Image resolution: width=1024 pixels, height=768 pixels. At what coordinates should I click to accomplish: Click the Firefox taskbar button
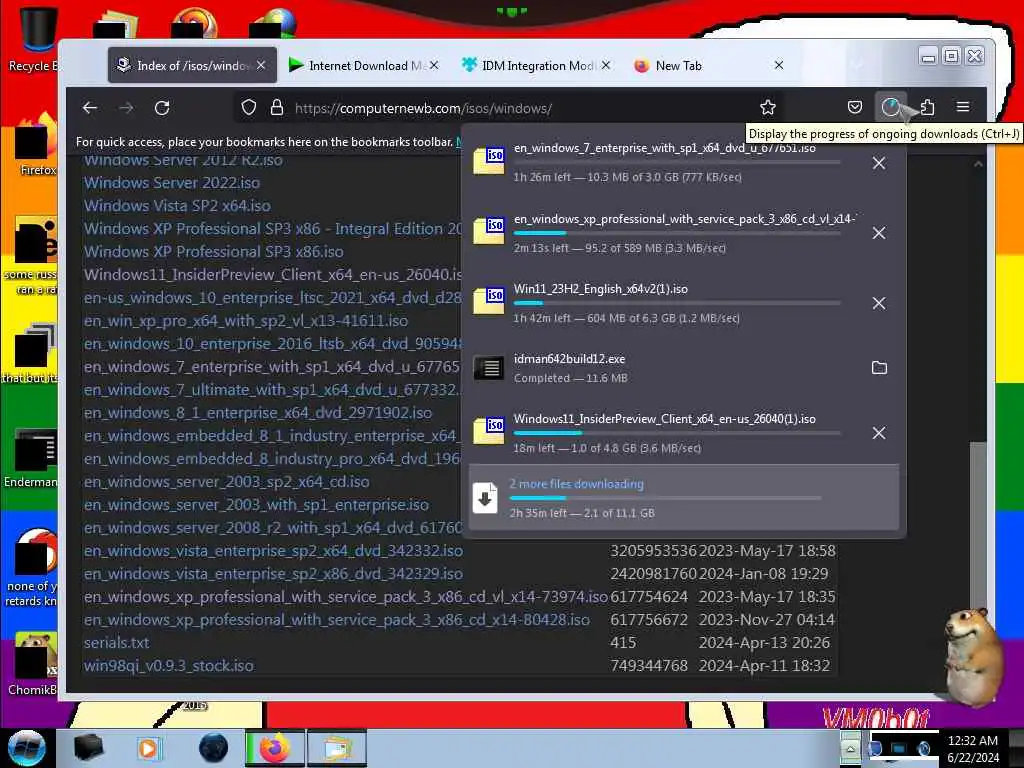[x=274, y=748]
